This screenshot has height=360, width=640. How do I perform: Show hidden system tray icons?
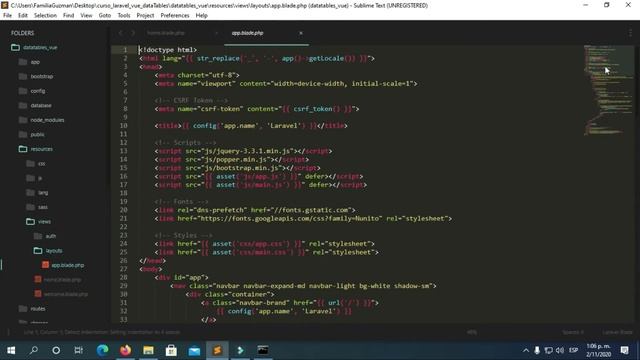pyautogui.click(x=526, y=350)
